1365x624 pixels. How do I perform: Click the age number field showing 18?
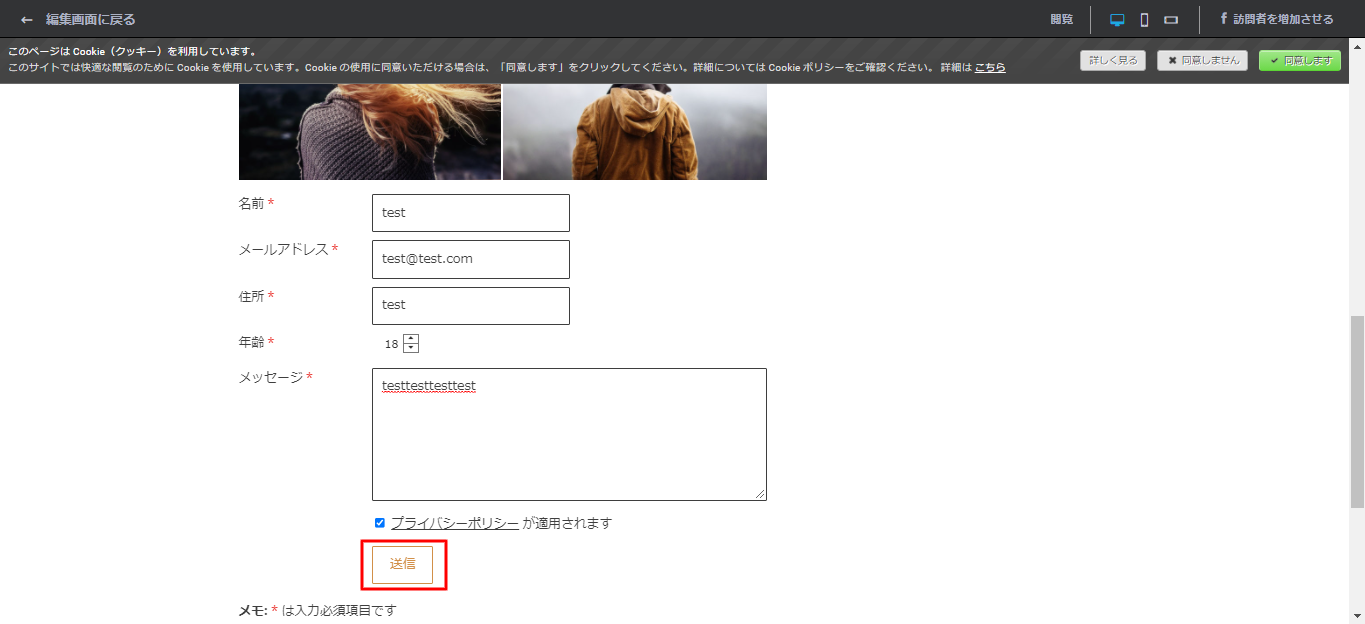[x=395, y=344]
